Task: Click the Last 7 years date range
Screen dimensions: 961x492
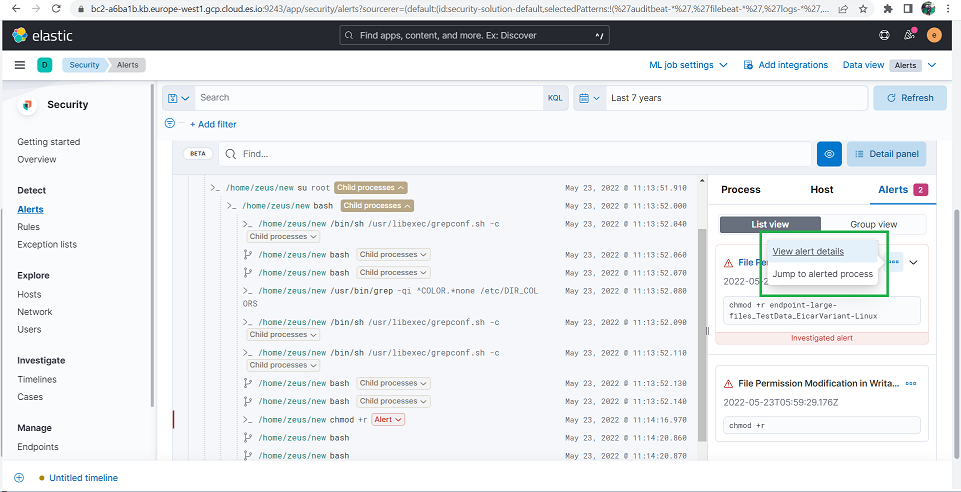Action: (x=737, y=98)
